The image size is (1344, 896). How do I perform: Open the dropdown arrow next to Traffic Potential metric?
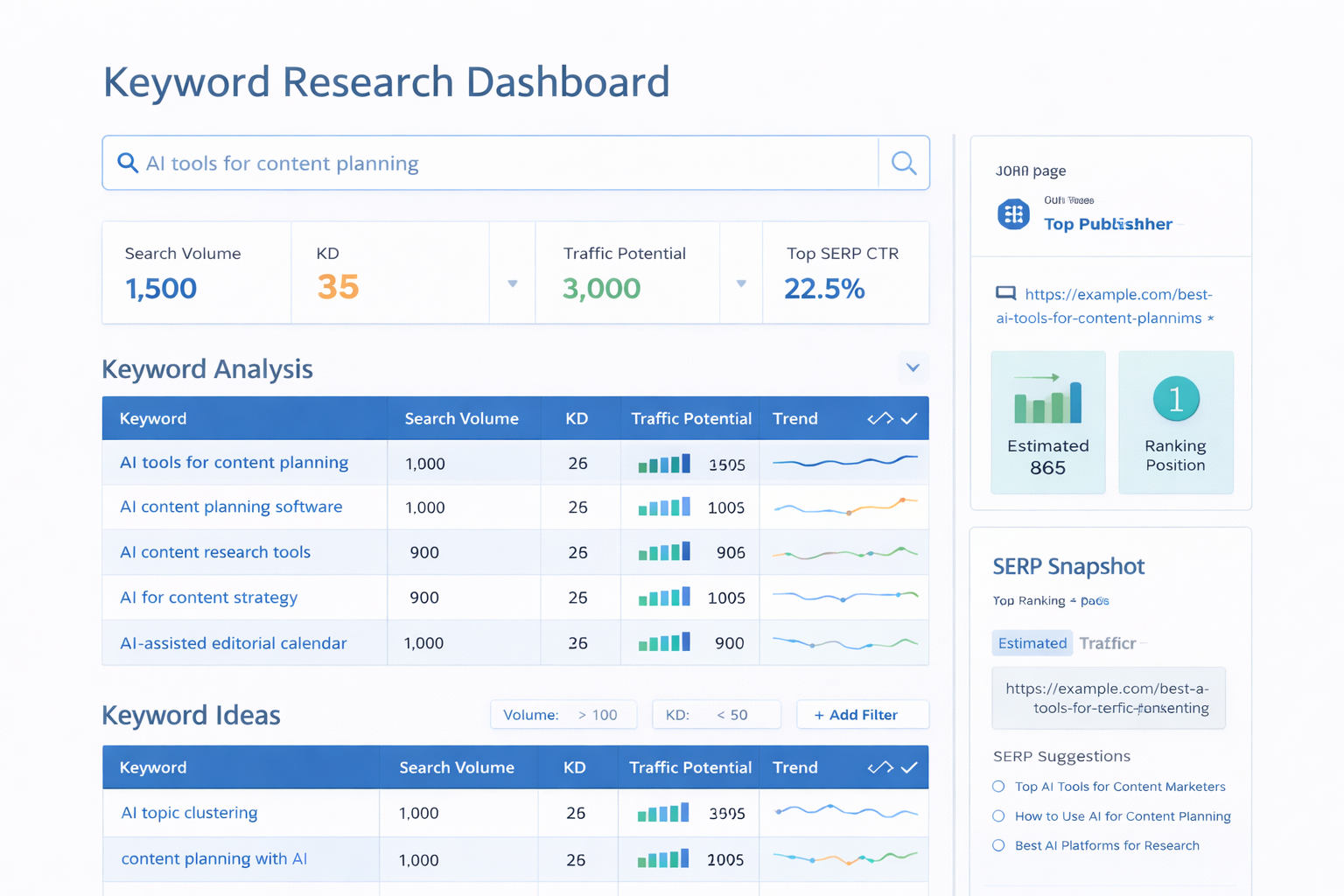[741, 283]
